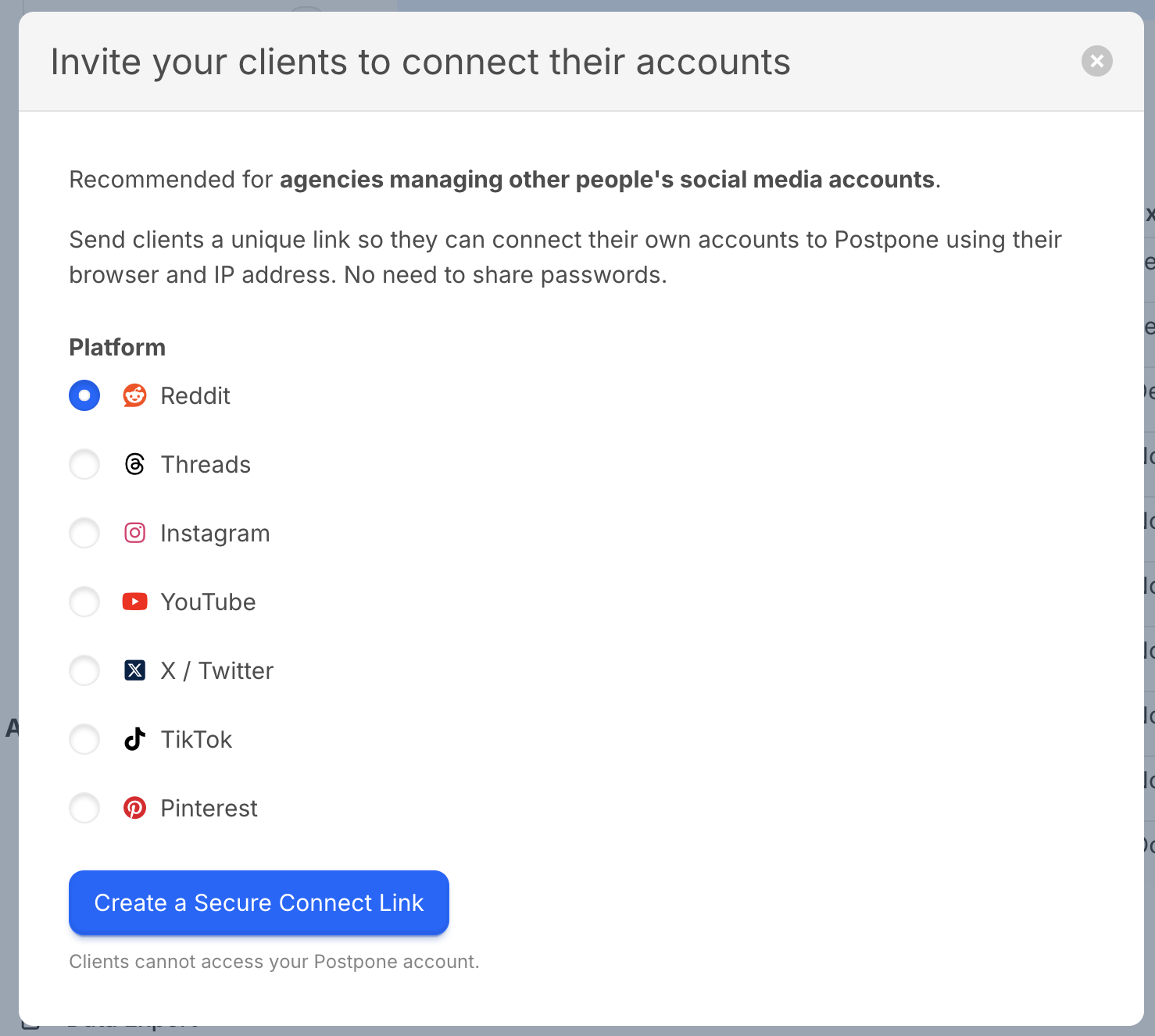This screenshot has width=1155, height=1036.
Task: Click the Reddit platform icon
Action: pos(134,395)
